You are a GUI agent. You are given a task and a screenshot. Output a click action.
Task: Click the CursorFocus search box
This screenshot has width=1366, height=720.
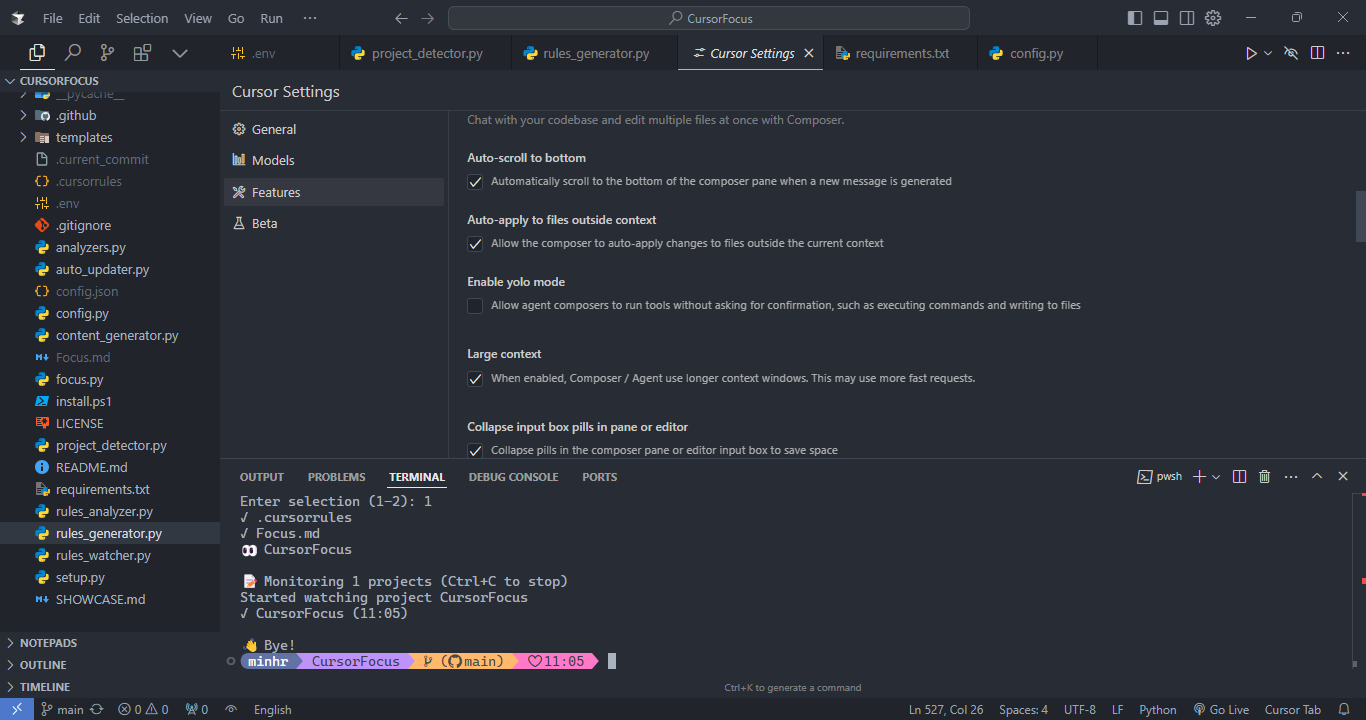coord(709,18)
